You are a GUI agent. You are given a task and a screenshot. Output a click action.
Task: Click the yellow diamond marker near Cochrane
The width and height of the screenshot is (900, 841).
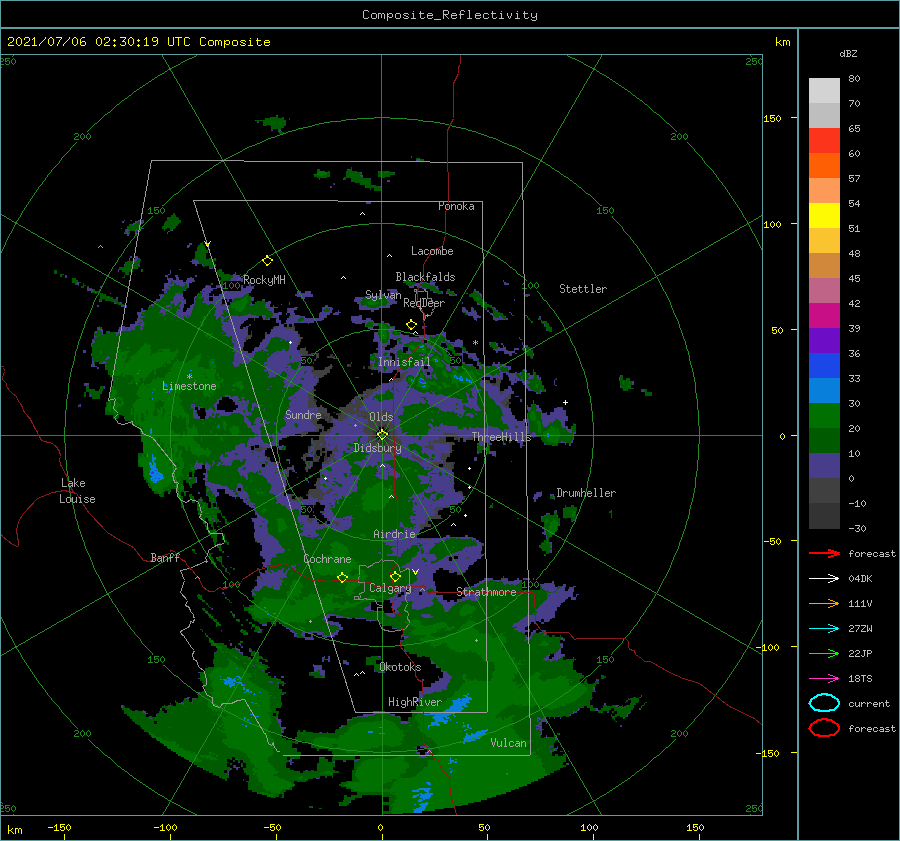(342, 578)
